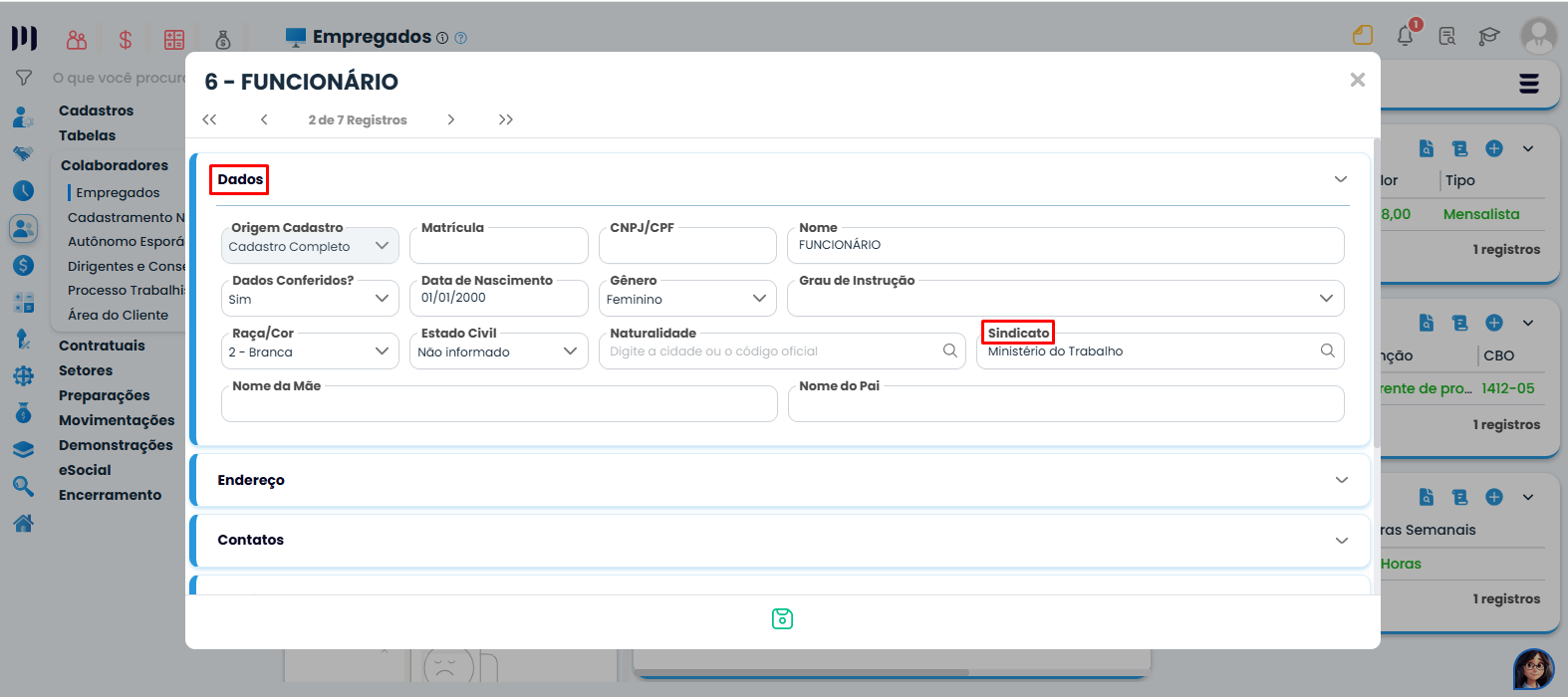Open the Raça/Cor dropdown
1568x697 pixels.
(309, 351)
